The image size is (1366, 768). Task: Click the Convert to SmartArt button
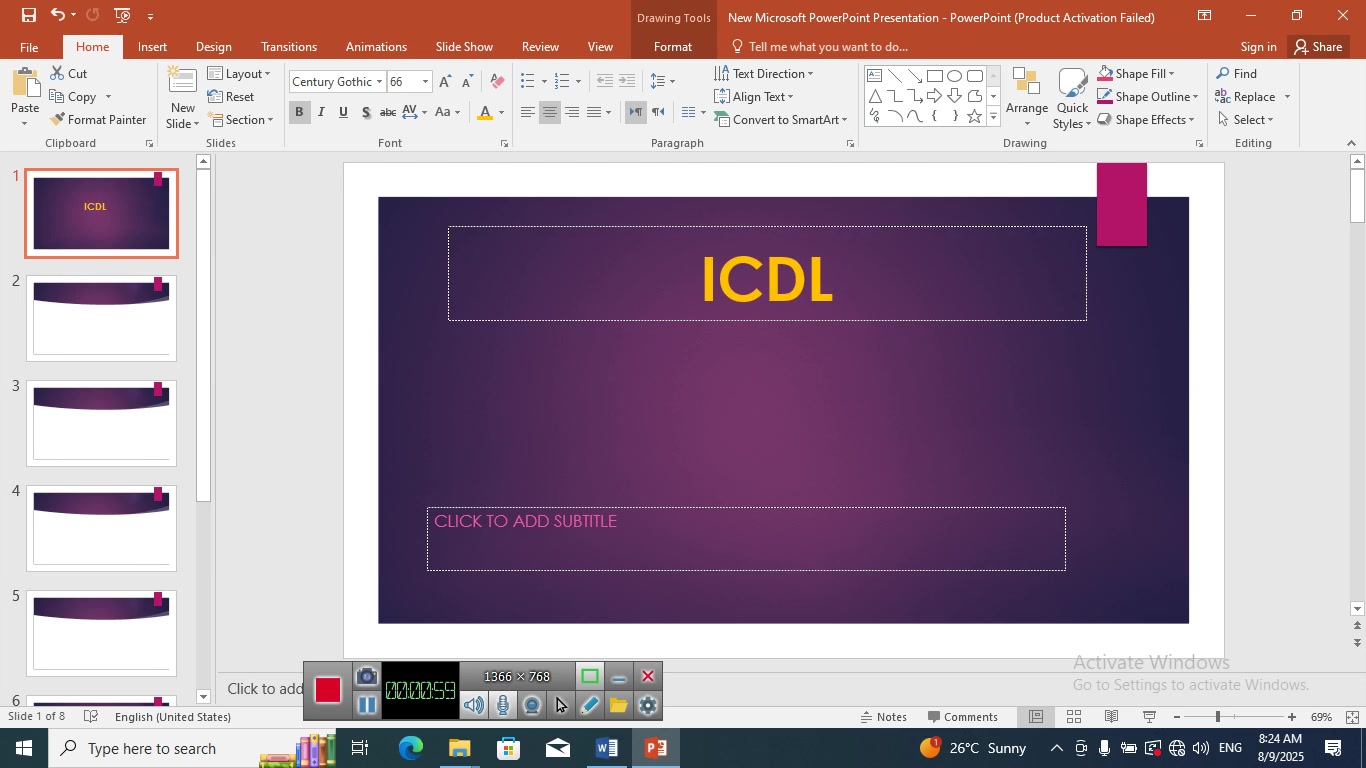pos(780,120)
